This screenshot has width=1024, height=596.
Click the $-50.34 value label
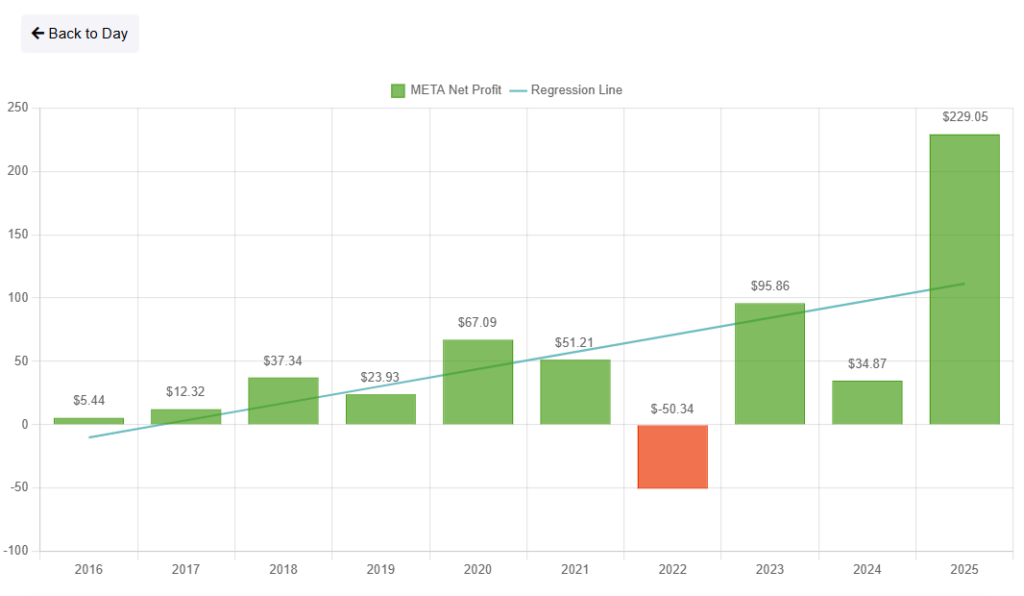click(x=672, y=409)
